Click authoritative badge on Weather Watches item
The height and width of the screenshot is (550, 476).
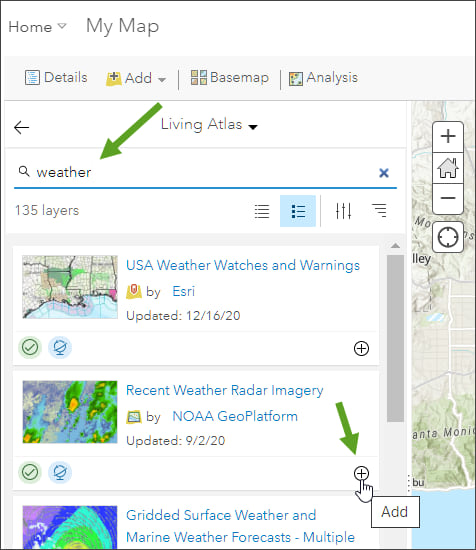[x=30, y=347]
